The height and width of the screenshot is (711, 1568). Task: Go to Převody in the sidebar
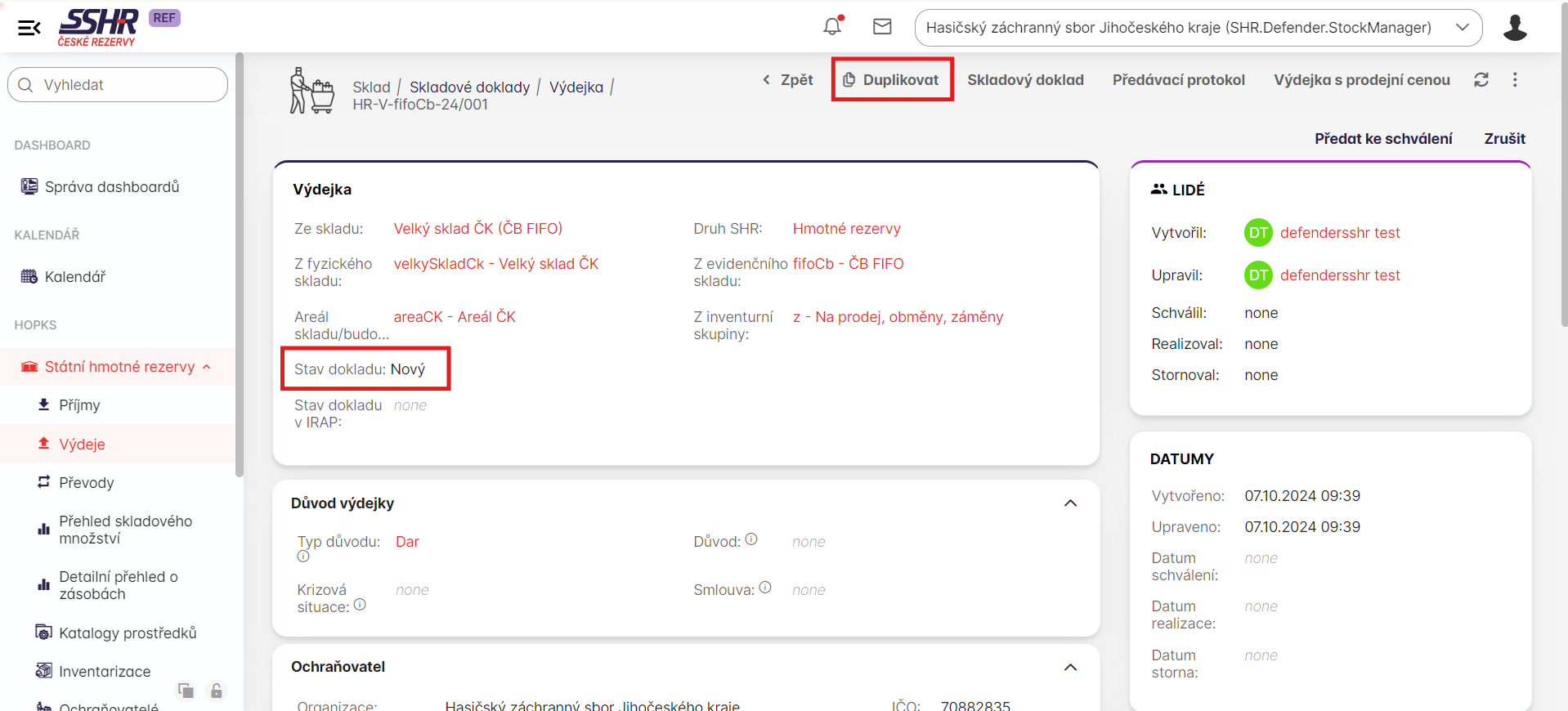(86, 483)
